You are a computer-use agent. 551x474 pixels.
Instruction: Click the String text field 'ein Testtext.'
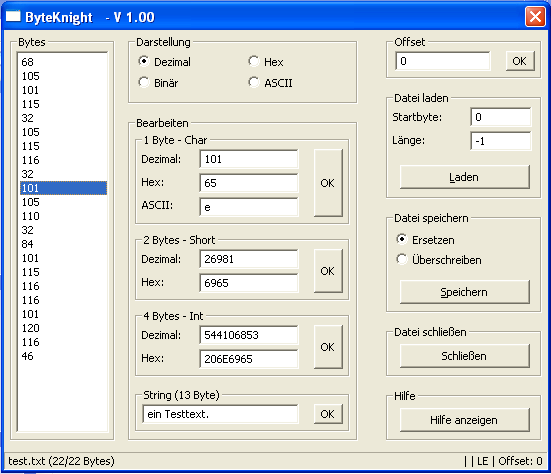pyautogui.click(x=220, y=414)
